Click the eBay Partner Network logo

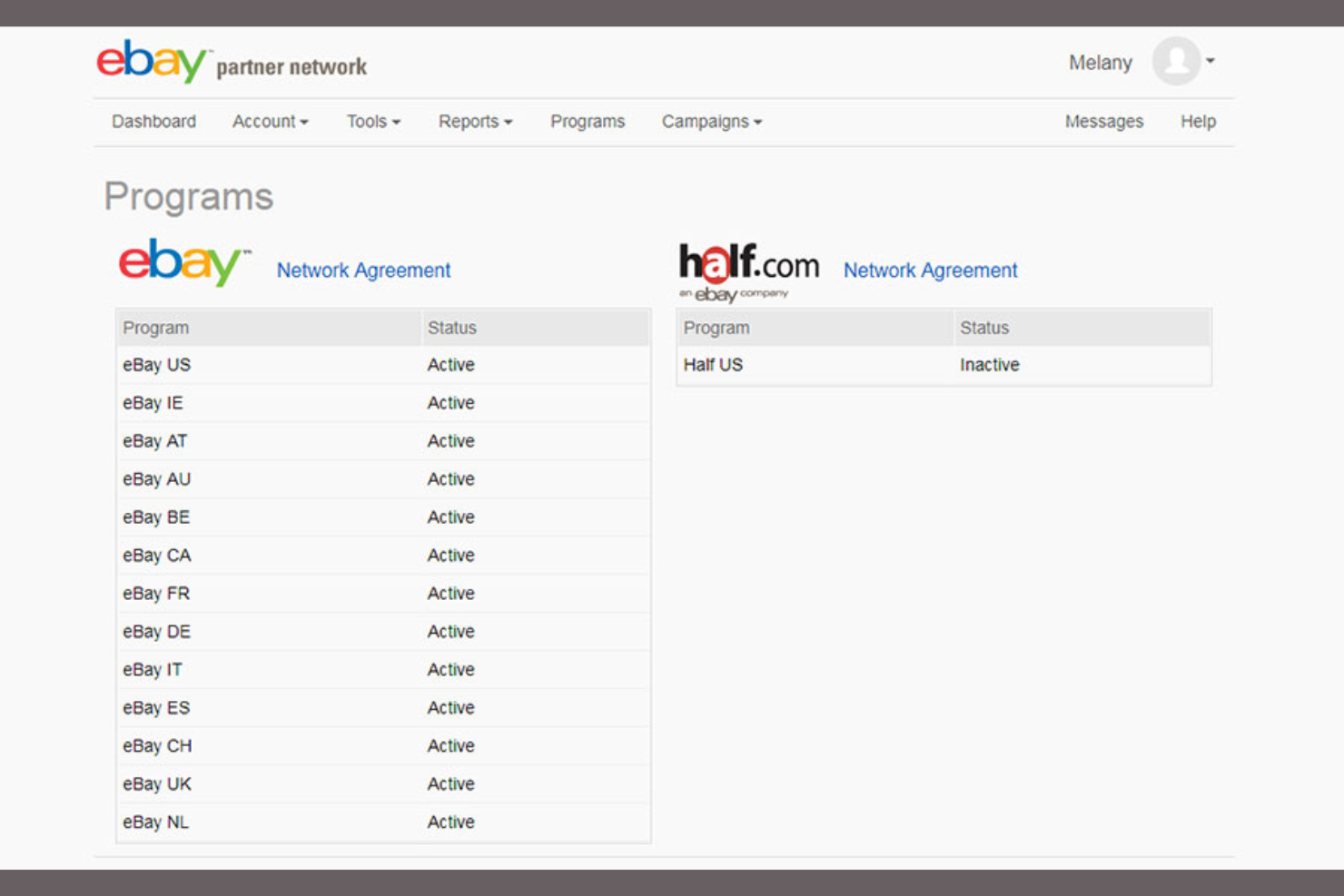pyautogui.click(x=232, y=62)
